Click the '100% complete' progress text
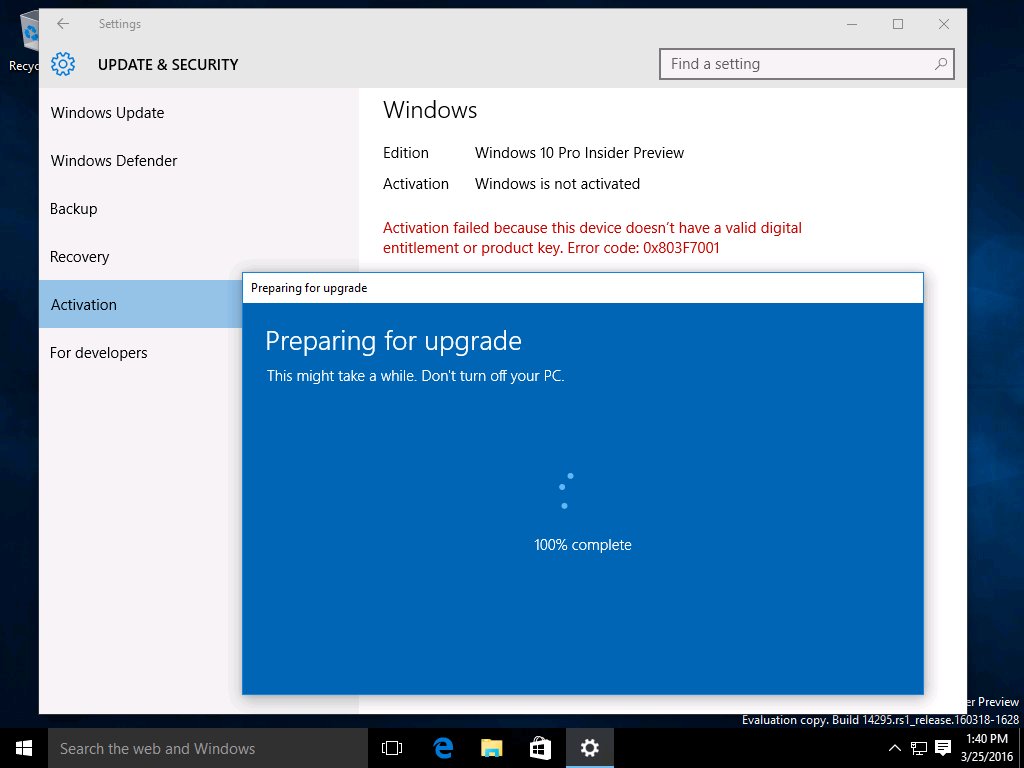 click(x=583, y=545)
